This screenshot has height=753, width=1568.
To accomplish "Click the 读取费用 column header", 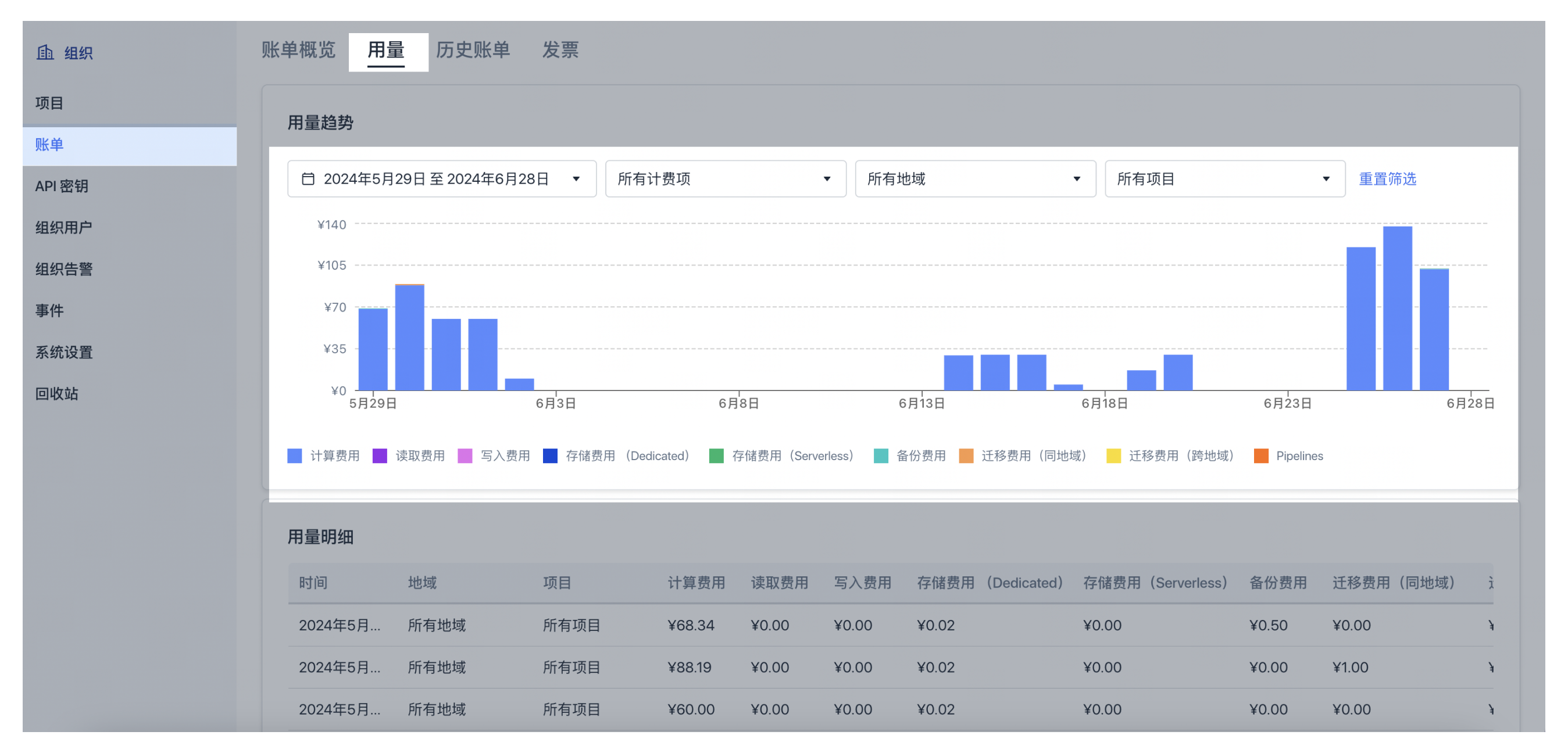I will pyautogui.click(x=780, y=583).
